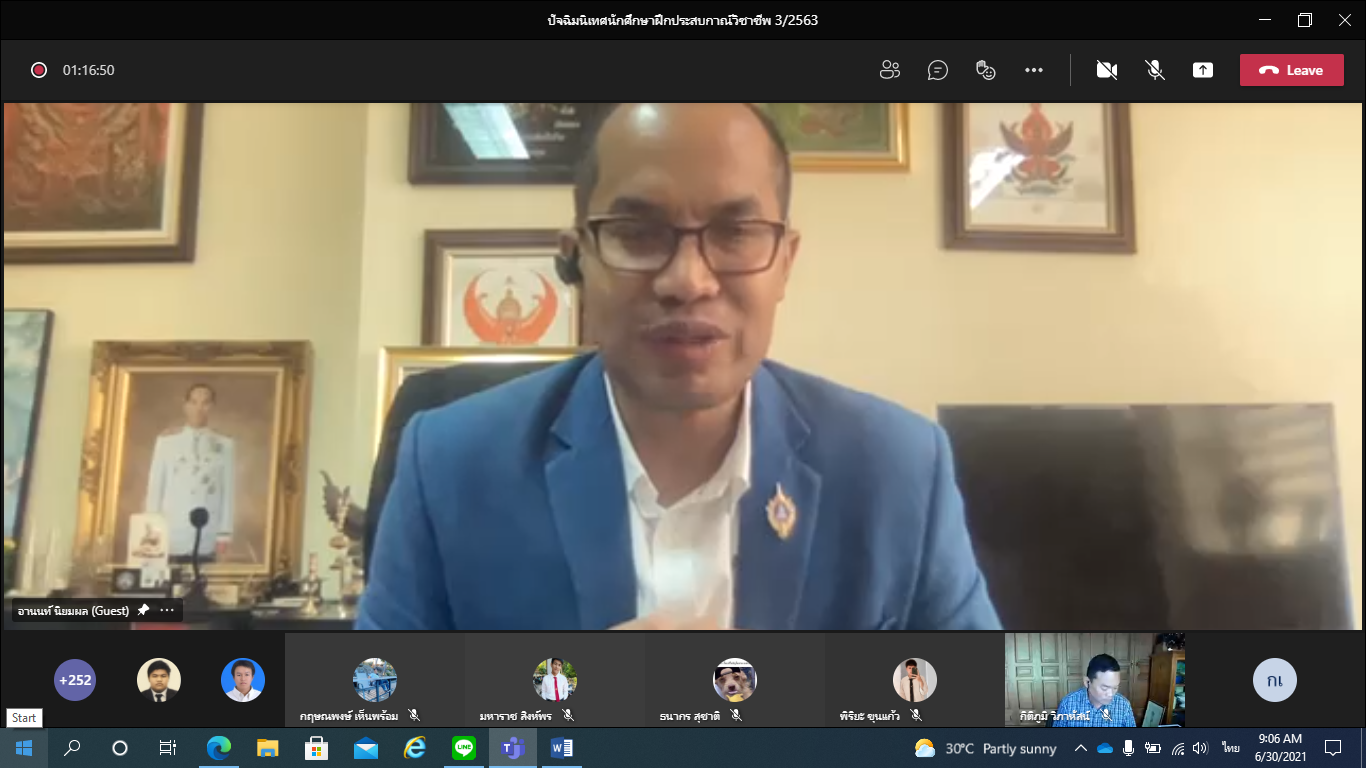Image resolution: width=1366 pixels, height=768 pixels.
Task: Toggle the camera on
Action: pyautogui.click(x=1106, y=70)
